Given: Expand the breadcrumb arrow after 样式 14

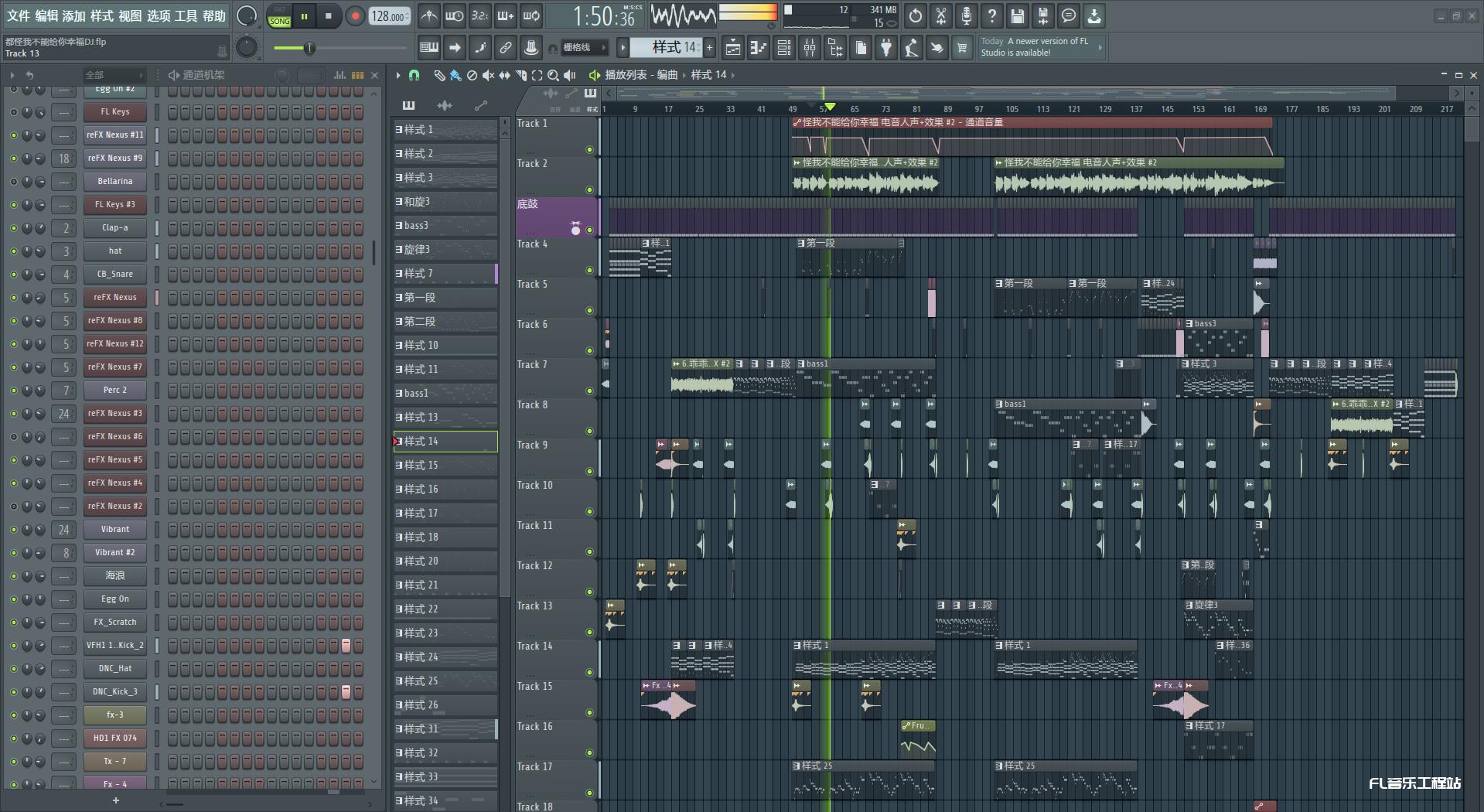Looking at the screenshot, I should coord(732,75).
